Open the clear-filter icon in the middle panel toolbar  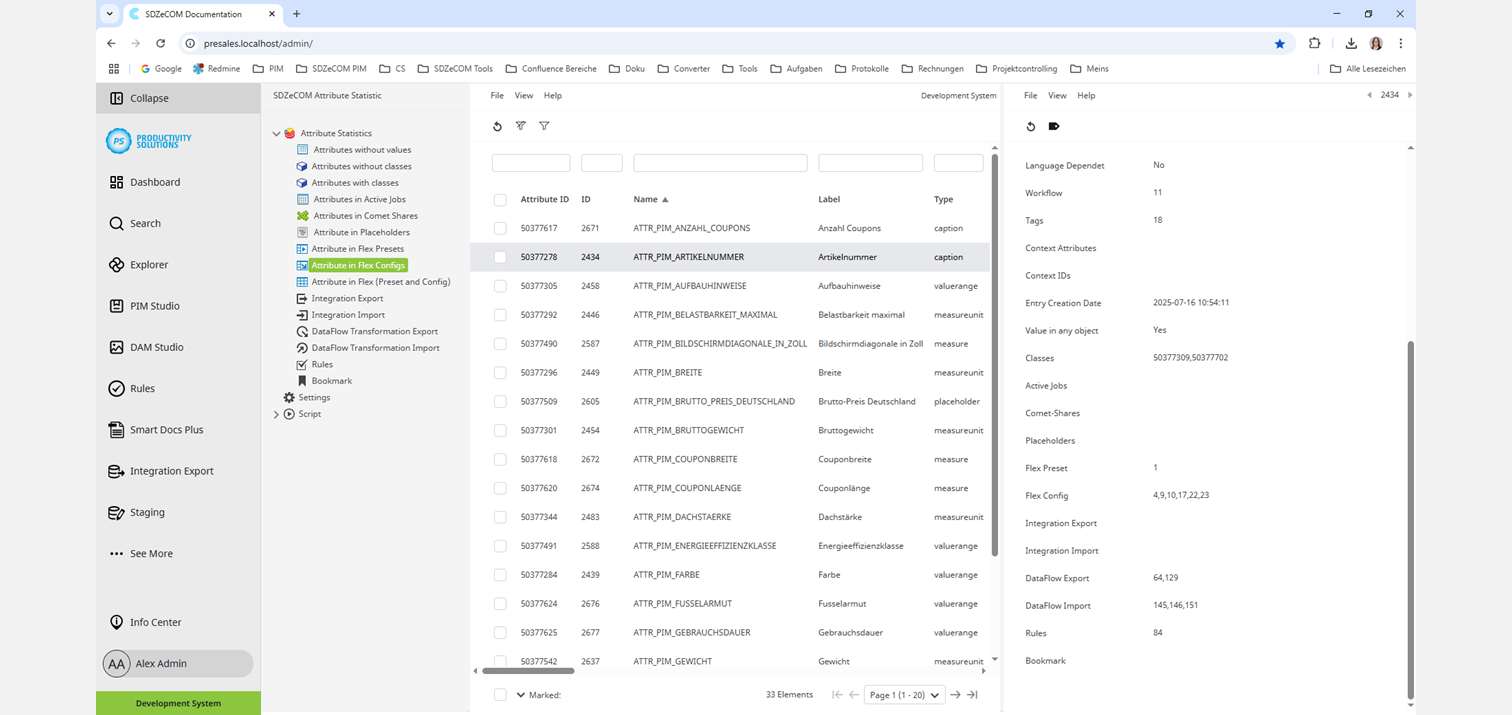point(520,126)
